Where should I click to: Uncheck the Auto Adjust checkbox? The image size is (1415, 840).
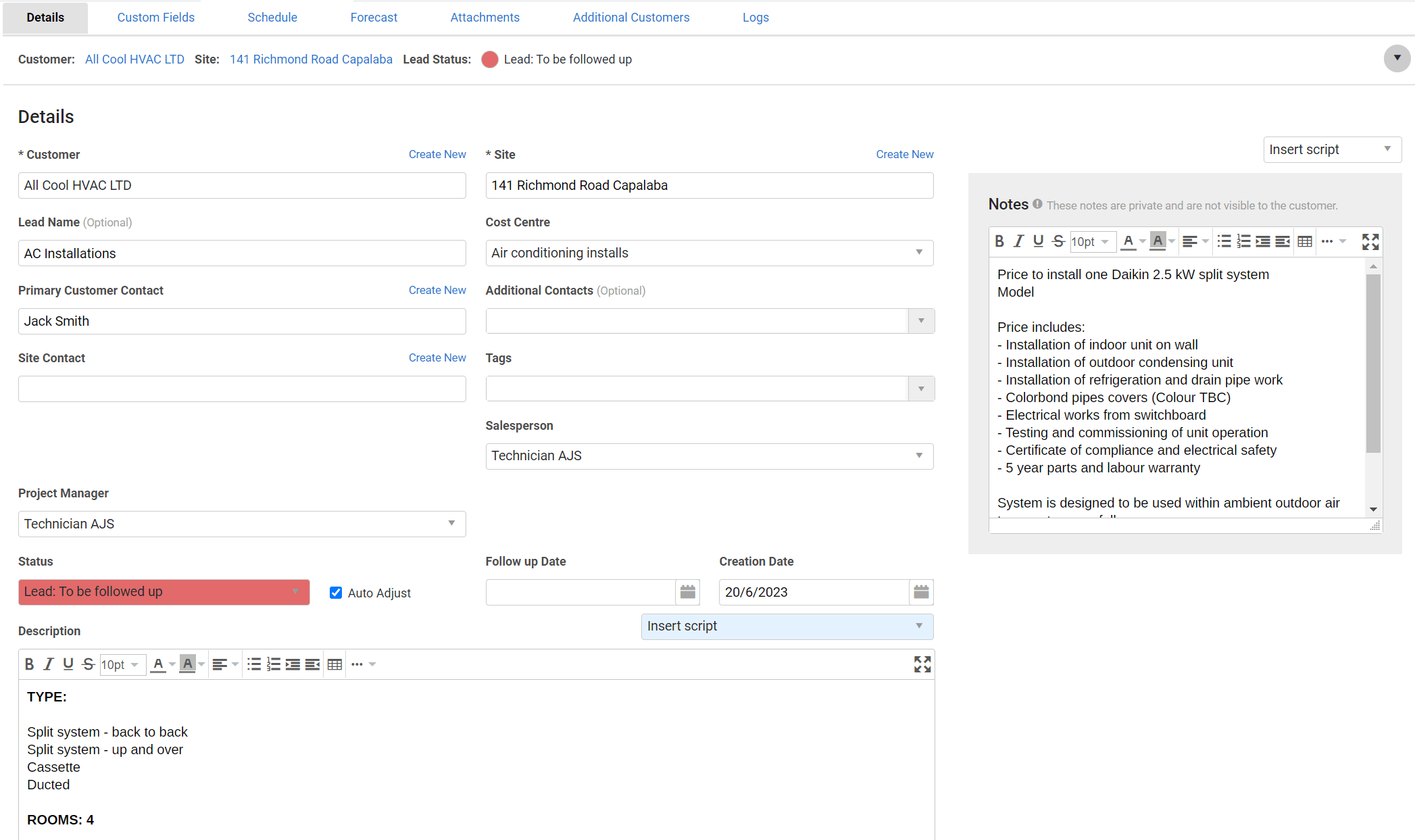click(336, 593)
